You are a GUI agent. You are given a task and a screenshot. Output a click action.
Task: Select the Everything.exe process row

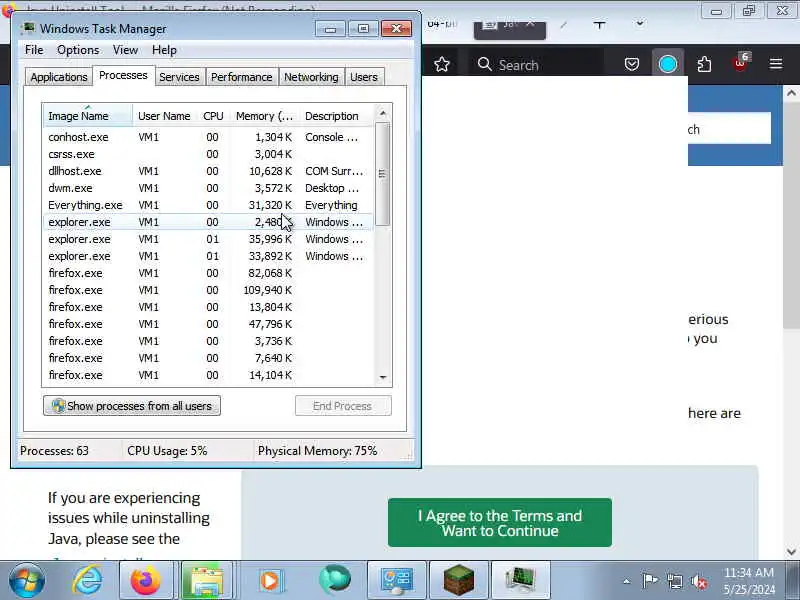[208, 205]
